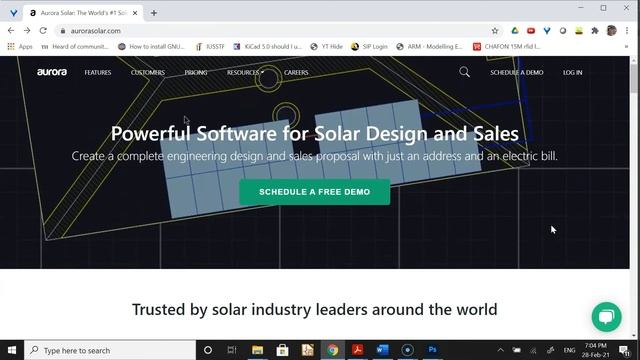Open the SIP Login bookmark
Viewport: 640px width, 360px height.
369,47
